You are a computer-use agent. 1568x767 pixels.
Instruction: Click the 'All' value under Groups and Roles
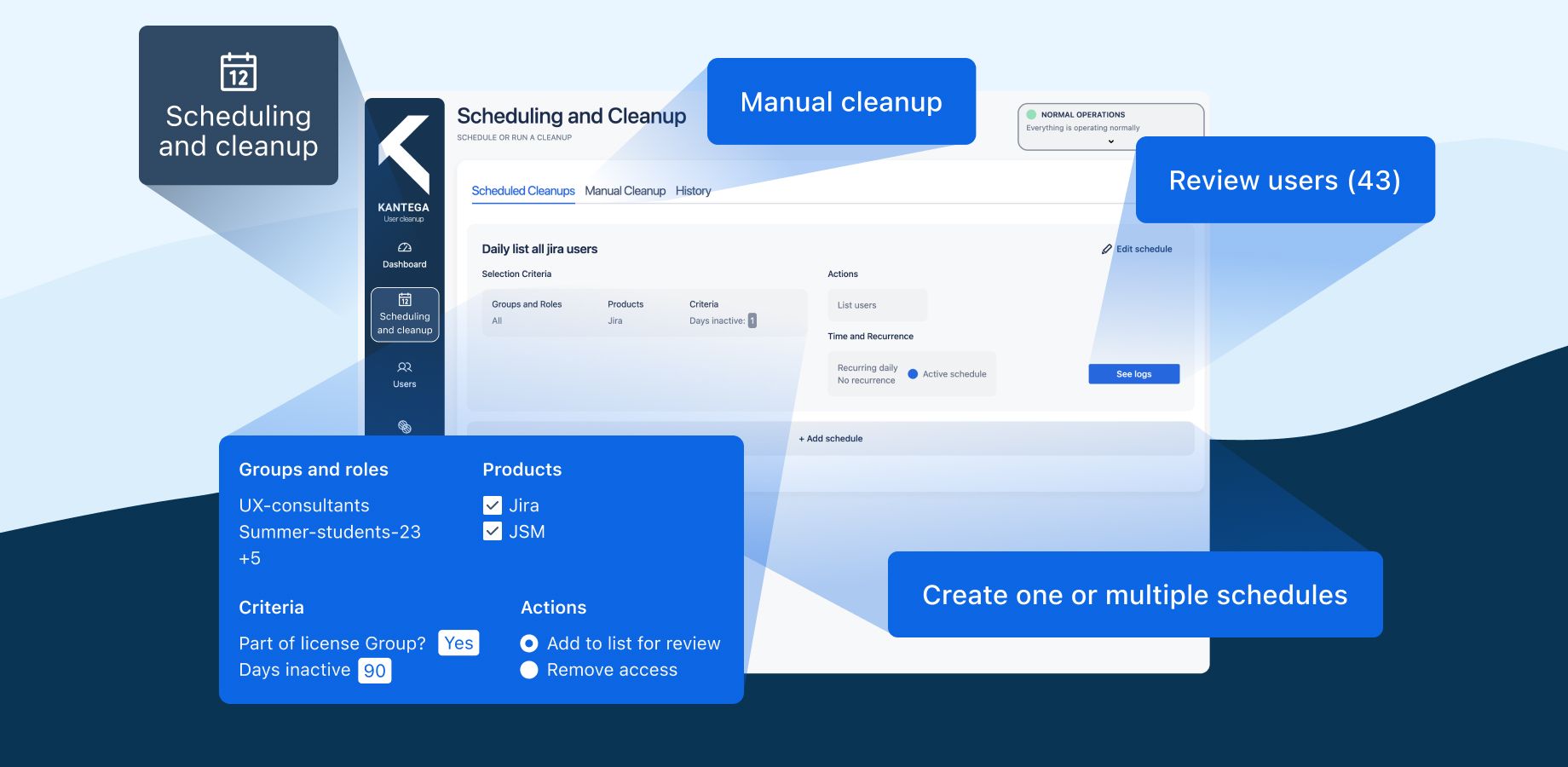click(497, 321)
